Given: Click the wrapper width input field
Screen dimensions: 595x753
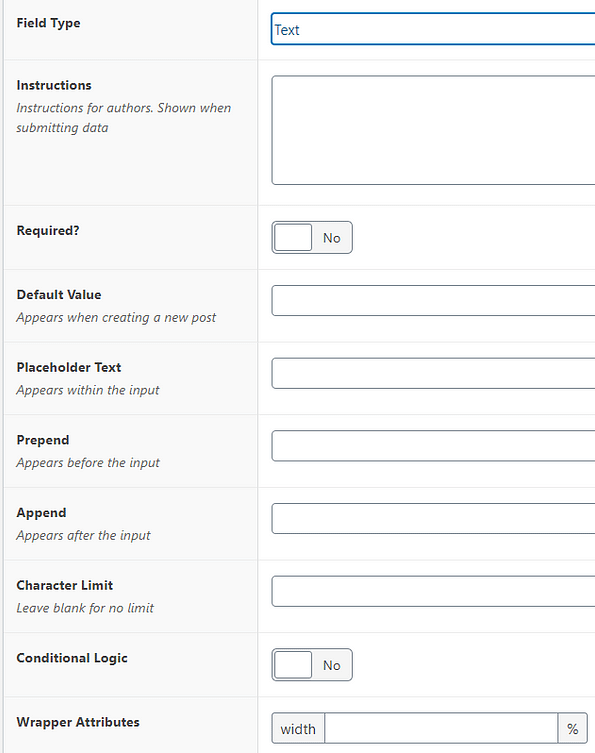Looking at the screenshot, I should pos(441,729).
